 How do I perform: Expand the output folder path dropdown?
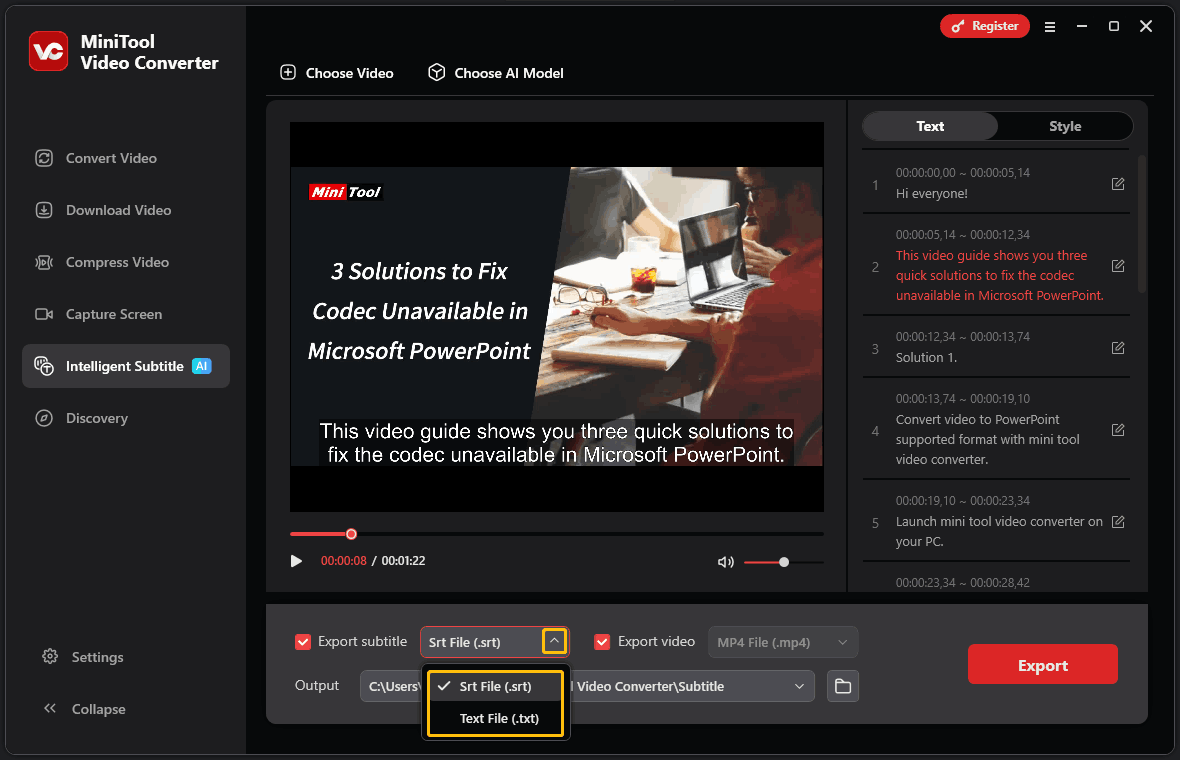point(799,686)
